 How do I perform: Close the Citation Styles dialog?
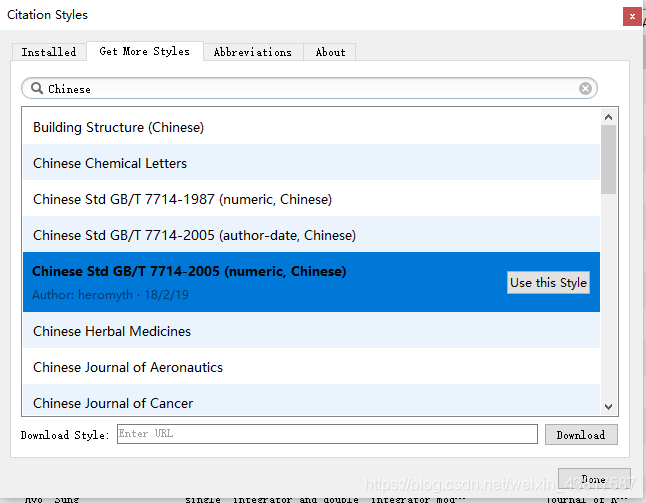pyautogui.click(x=632, y=16)
